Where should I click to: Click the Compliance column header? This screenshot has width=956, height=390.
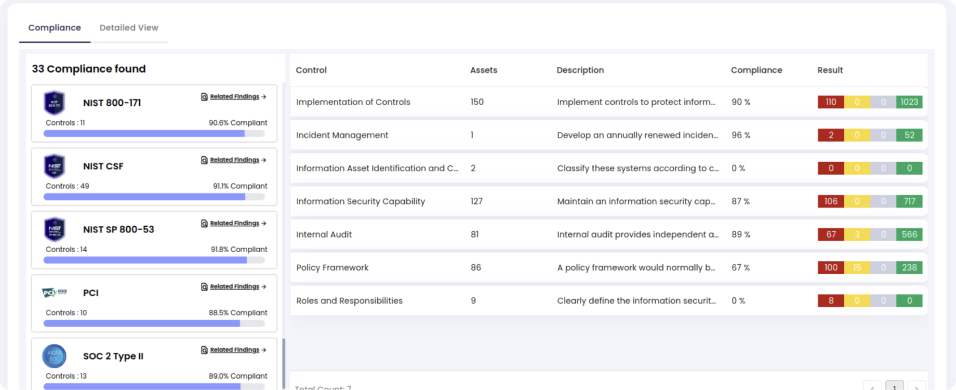pyautogui.click(x=756, y=70)
